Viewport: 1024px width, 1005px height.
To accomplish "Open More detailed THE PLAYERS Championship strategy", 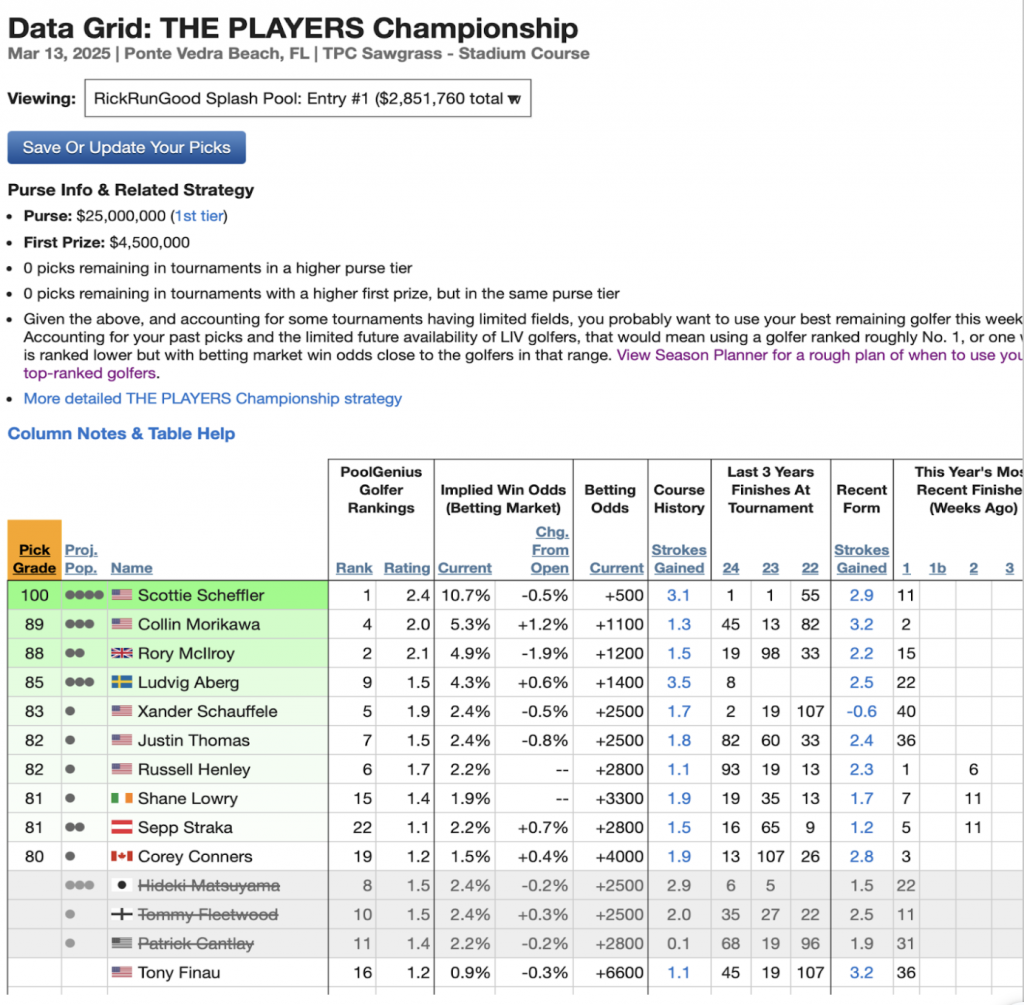I will point(213,398).
